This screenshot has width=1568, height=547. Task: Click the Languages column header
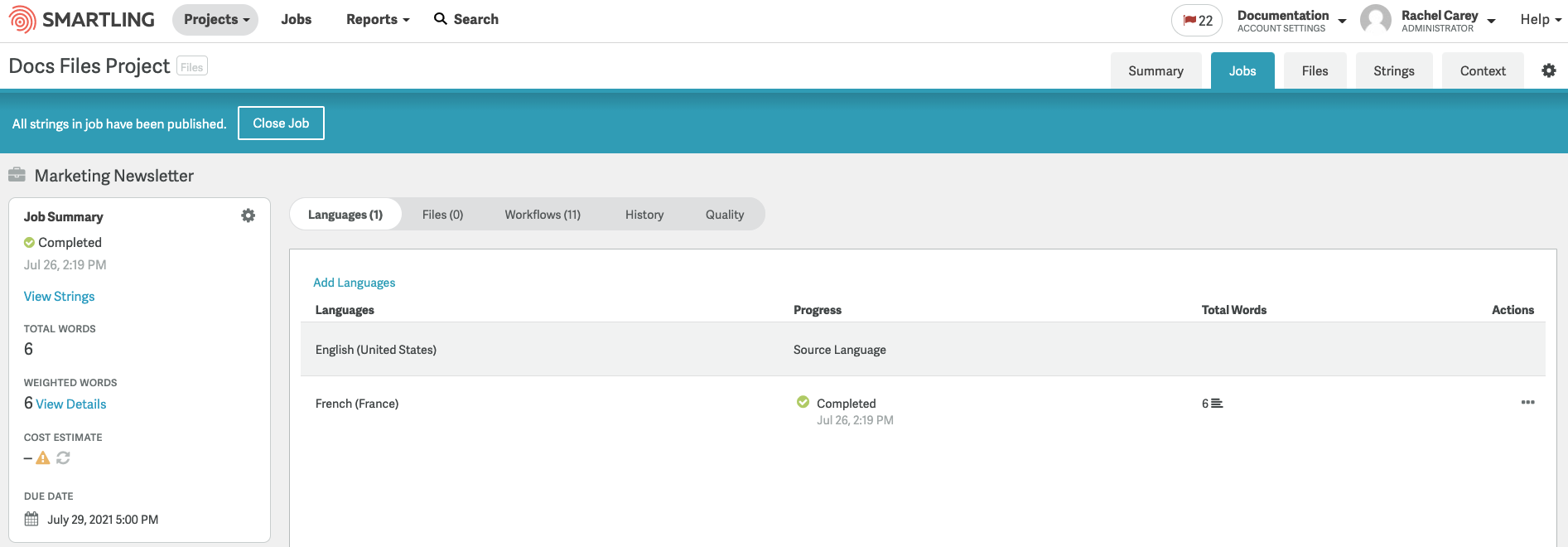coord(345,310)
